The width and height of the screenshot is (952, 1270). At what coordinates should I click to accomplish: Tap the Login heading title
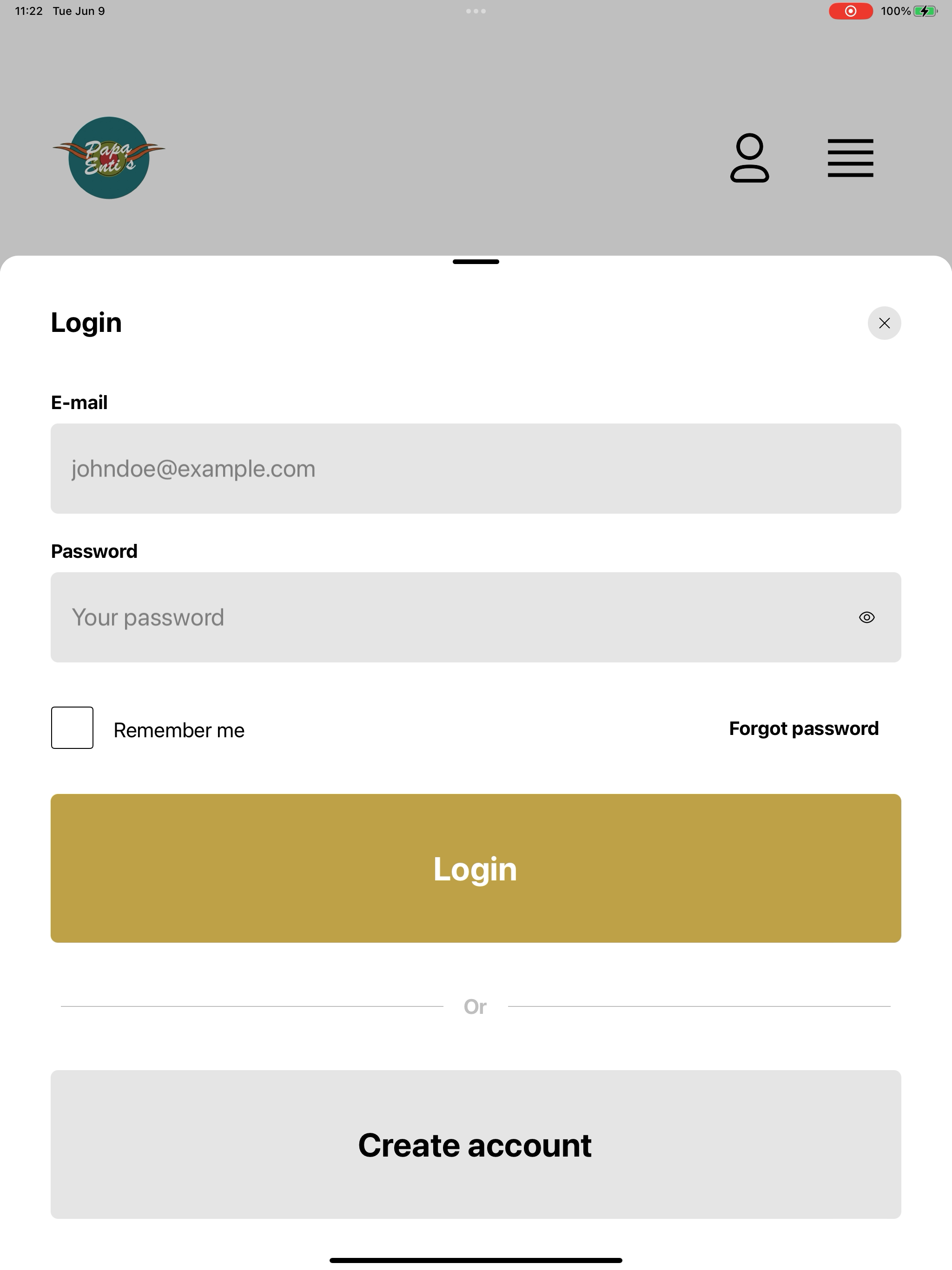[x=86, y=323]
